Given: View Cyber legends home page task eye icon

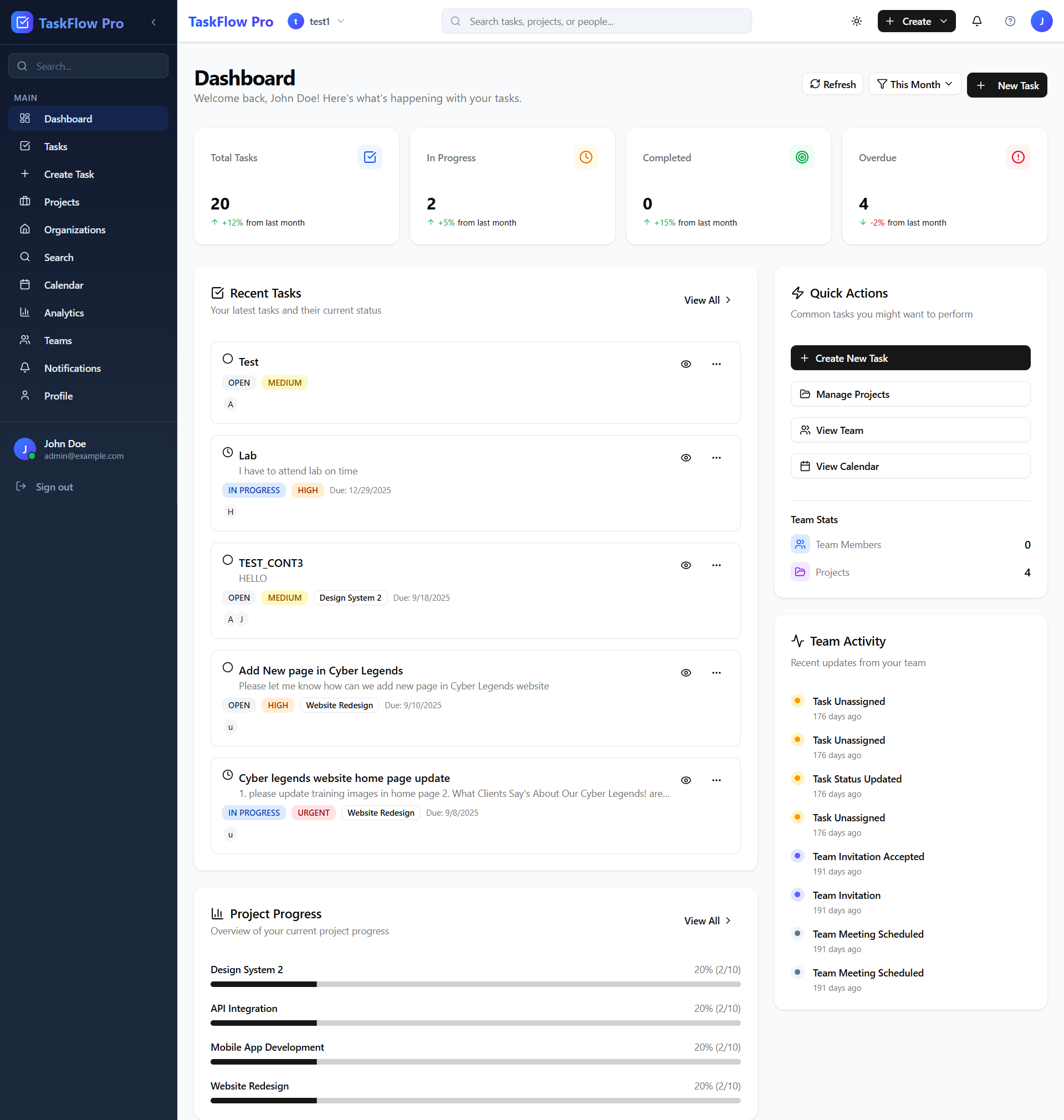Looking at the screenshot, I should [686, 780].
